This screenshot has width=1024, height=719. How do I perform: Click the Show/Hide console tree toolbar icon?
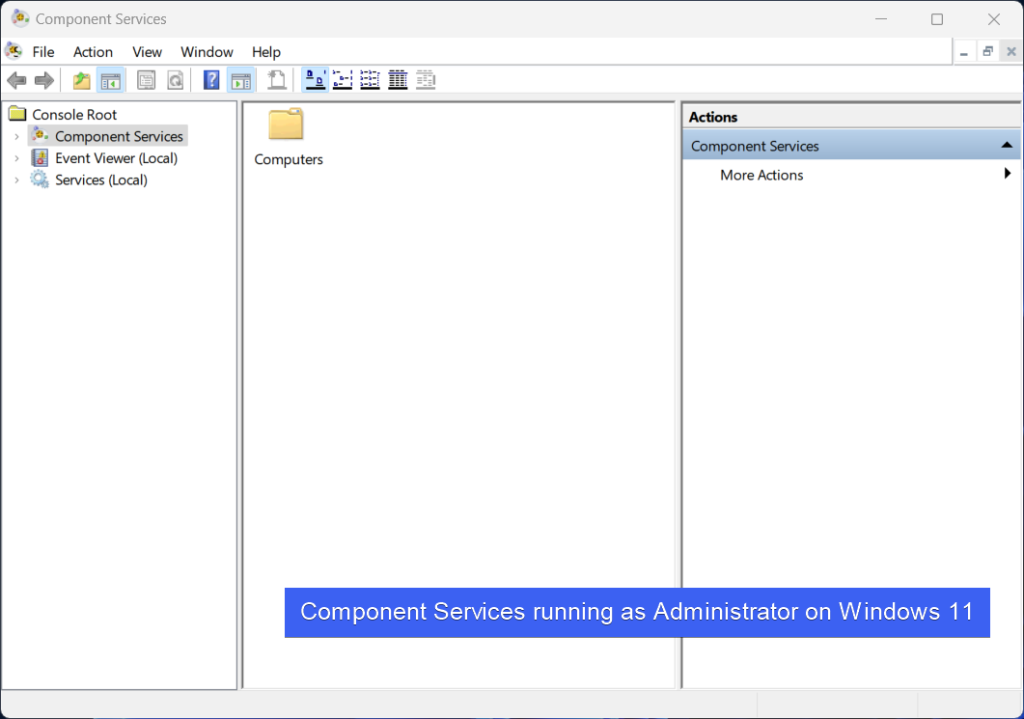click(110, 79)
